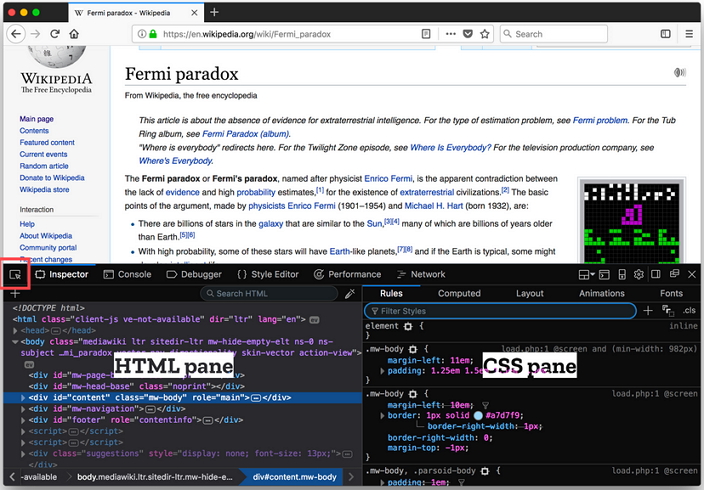Expand the div id="mw-navigation" node
The height and width of the screenshot is (490, 704).
(23, 409)
